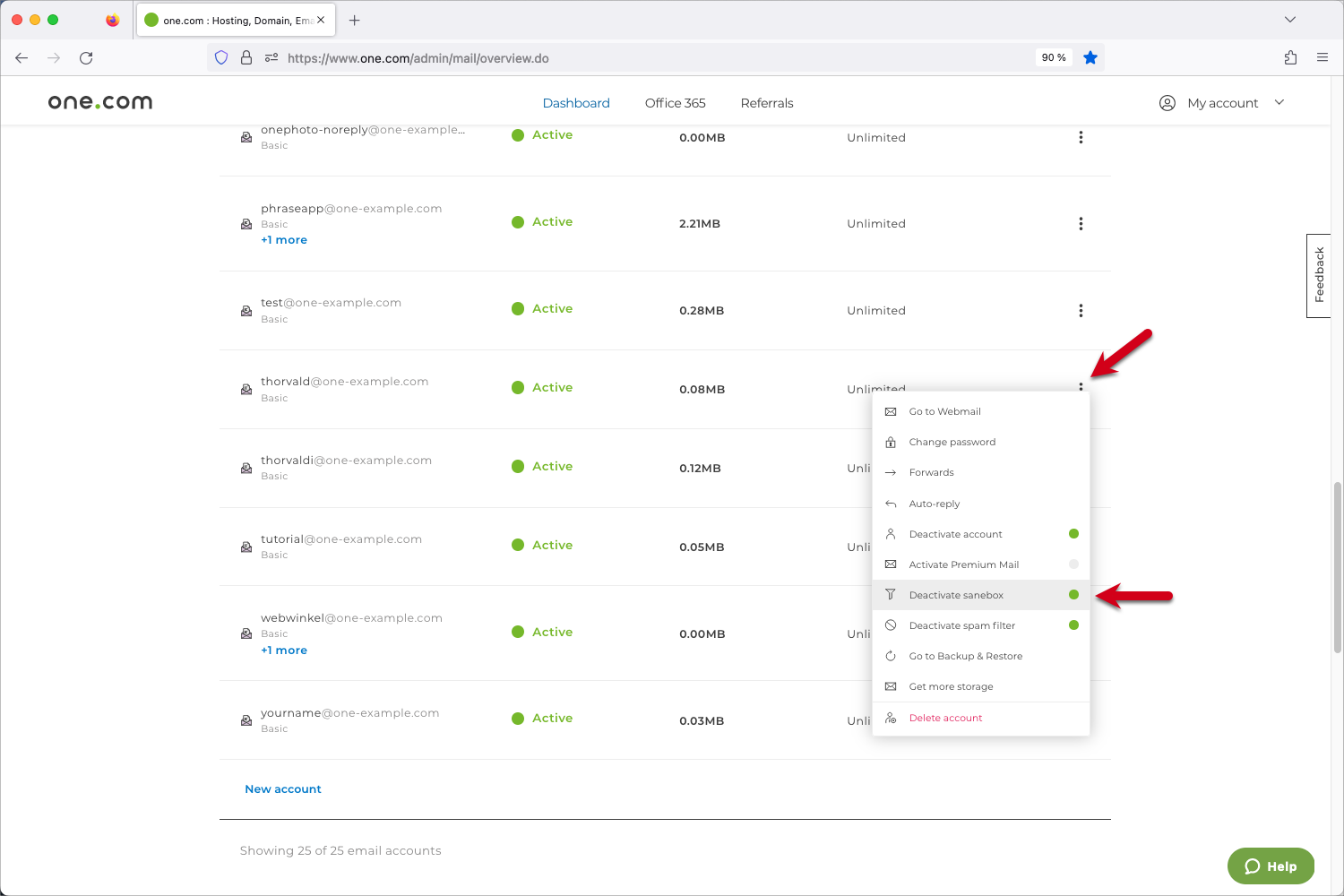Screen dimensions: 1344x896
Task: Choose Go to Webmail menu entry
Action: (944, 412)
